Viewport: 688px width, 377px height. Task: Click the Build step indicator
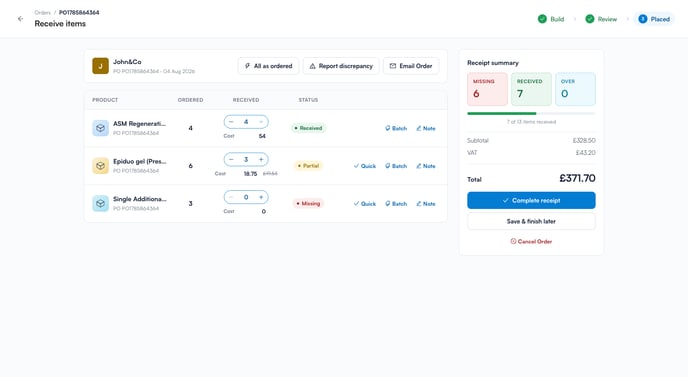click(551, 19)
